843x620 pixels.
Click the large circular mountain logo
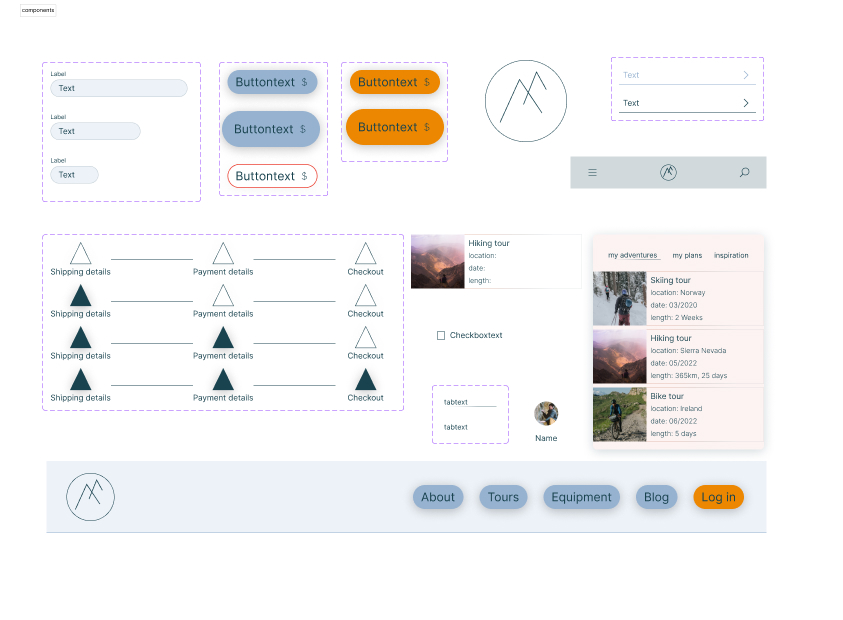[x=526, y=101]
